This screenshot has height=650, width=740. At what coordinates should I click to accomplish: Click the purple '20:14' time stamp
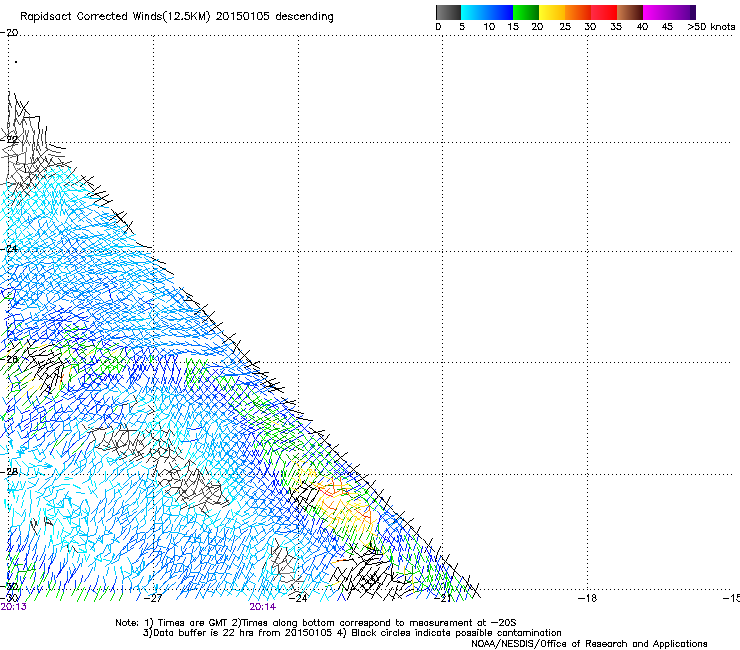(262, 607)
